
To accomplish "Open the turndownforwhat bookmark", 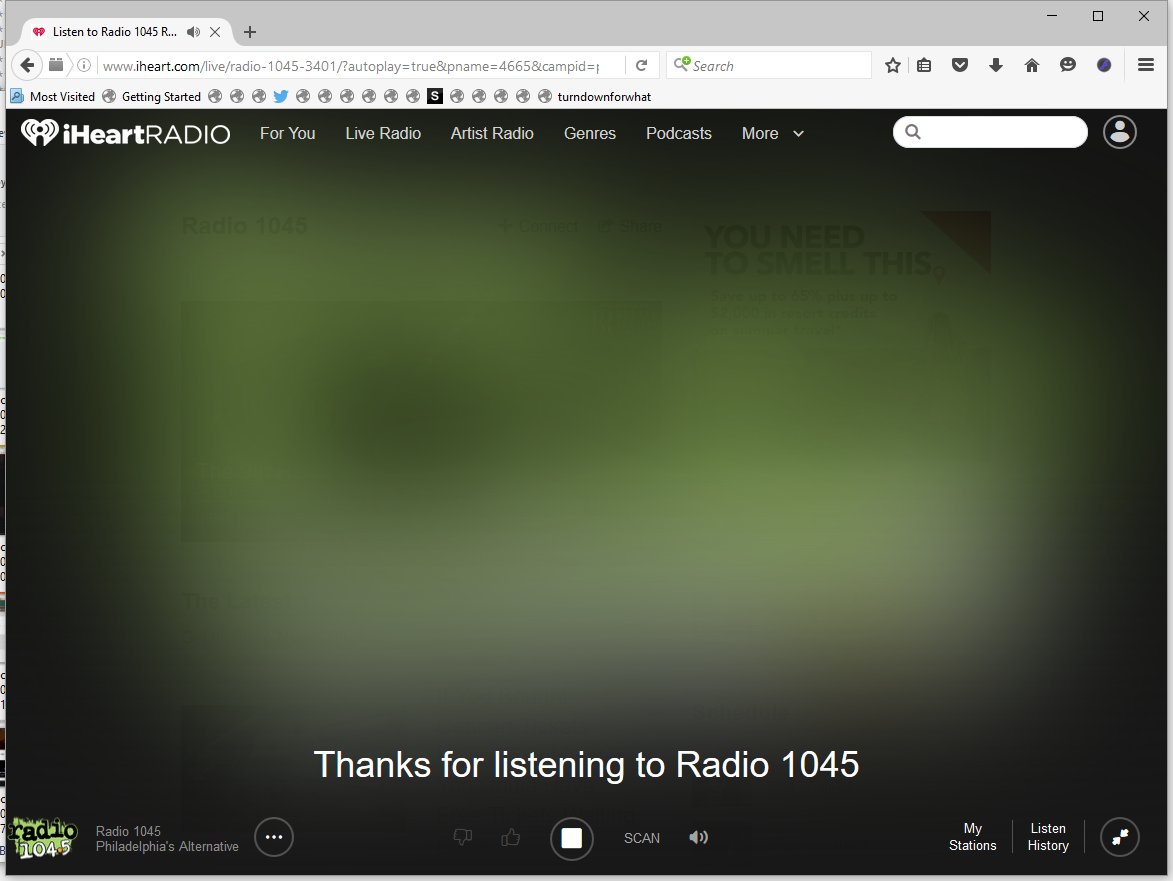I will (x=595, y=96).
